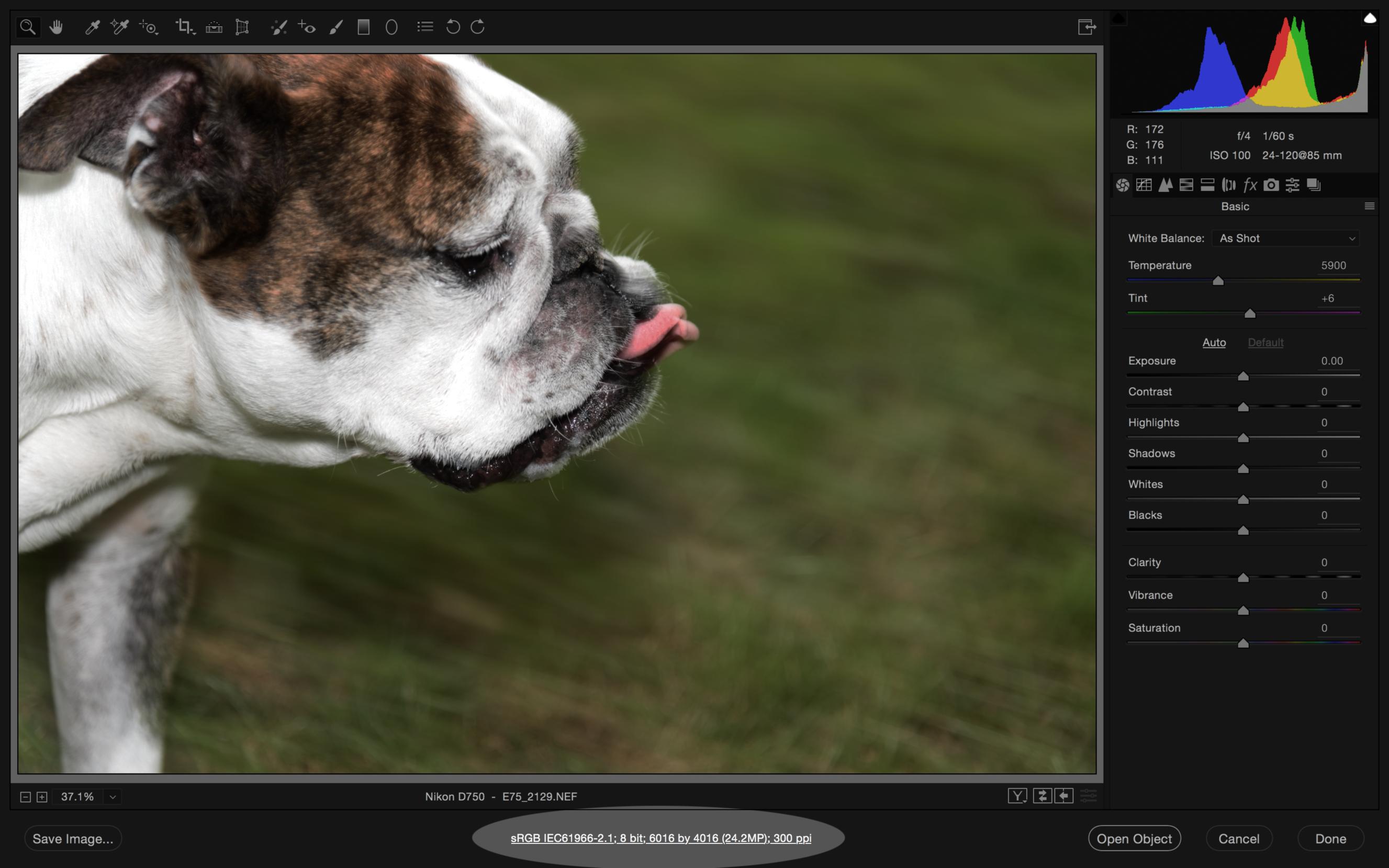Switch to the Effects fx tab
This screenshot has height=868, width=1389.
[x=1249, y=185]
